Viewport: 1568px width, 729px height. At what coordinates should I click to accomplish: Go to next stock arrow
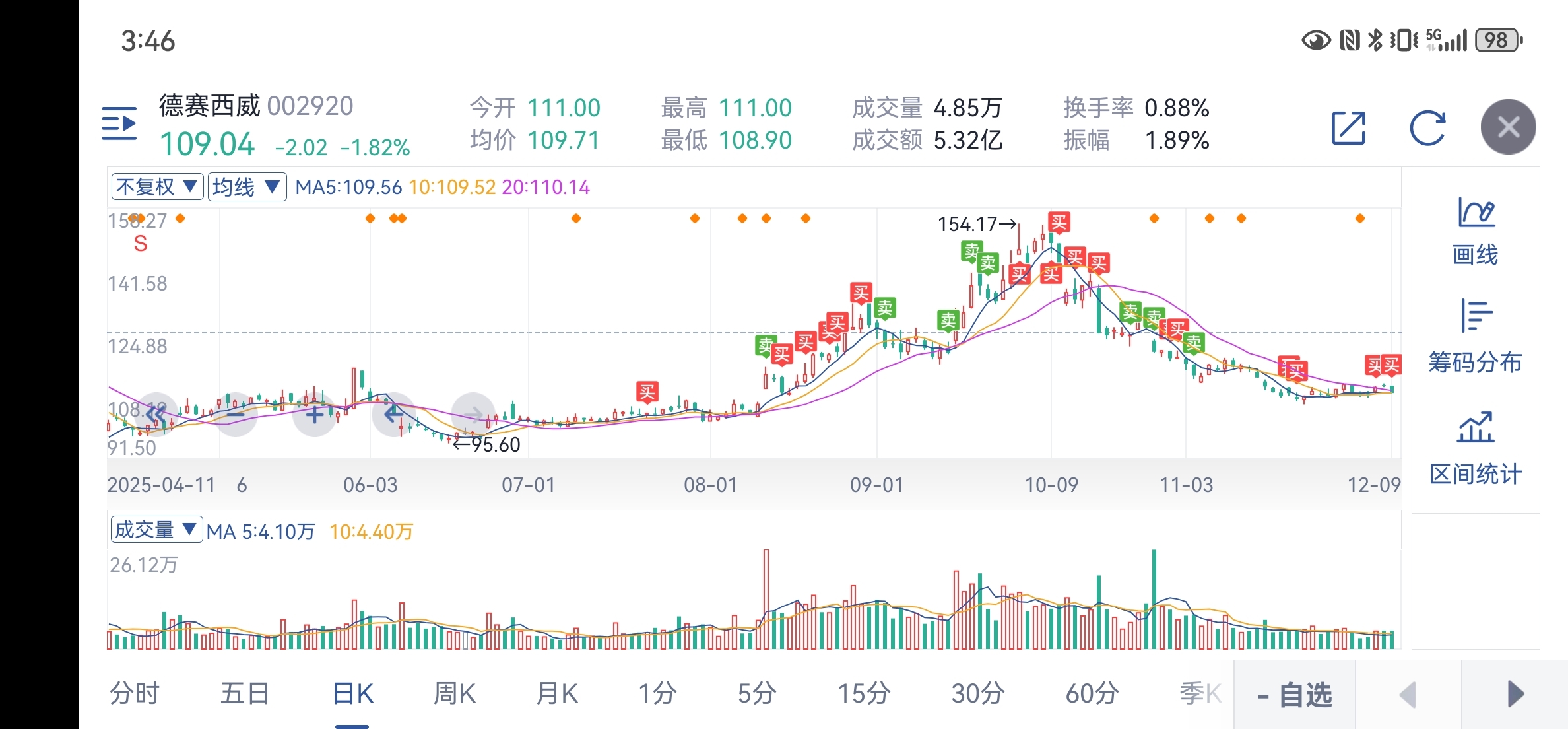click(1515, 695)
